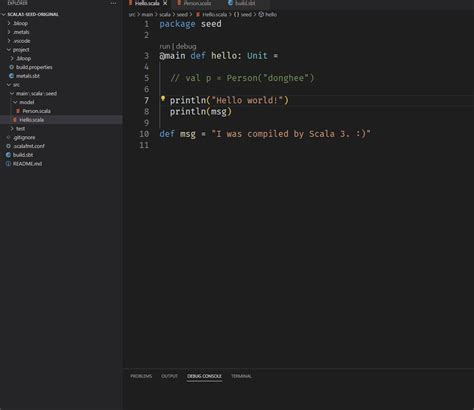
Task: Click the main breadcrumb segment
Action: click(147, 14)
